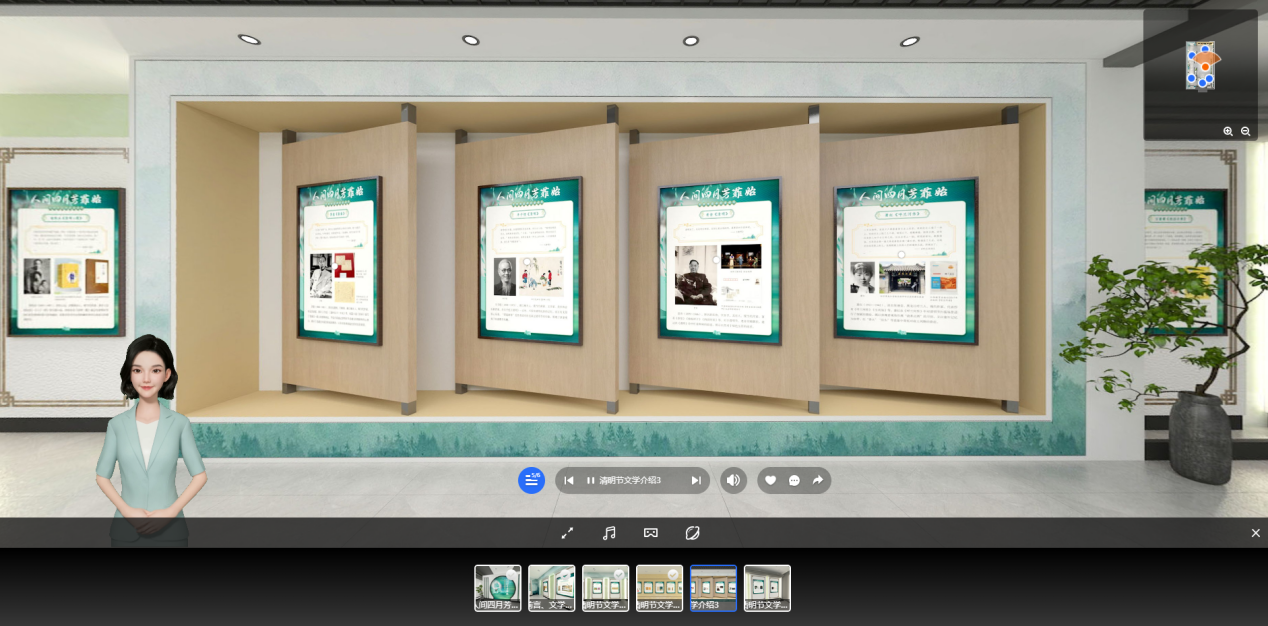The width and height of the screenshot is (1268, 626).
Task: Toggle background music note icon
Action: 609,533
